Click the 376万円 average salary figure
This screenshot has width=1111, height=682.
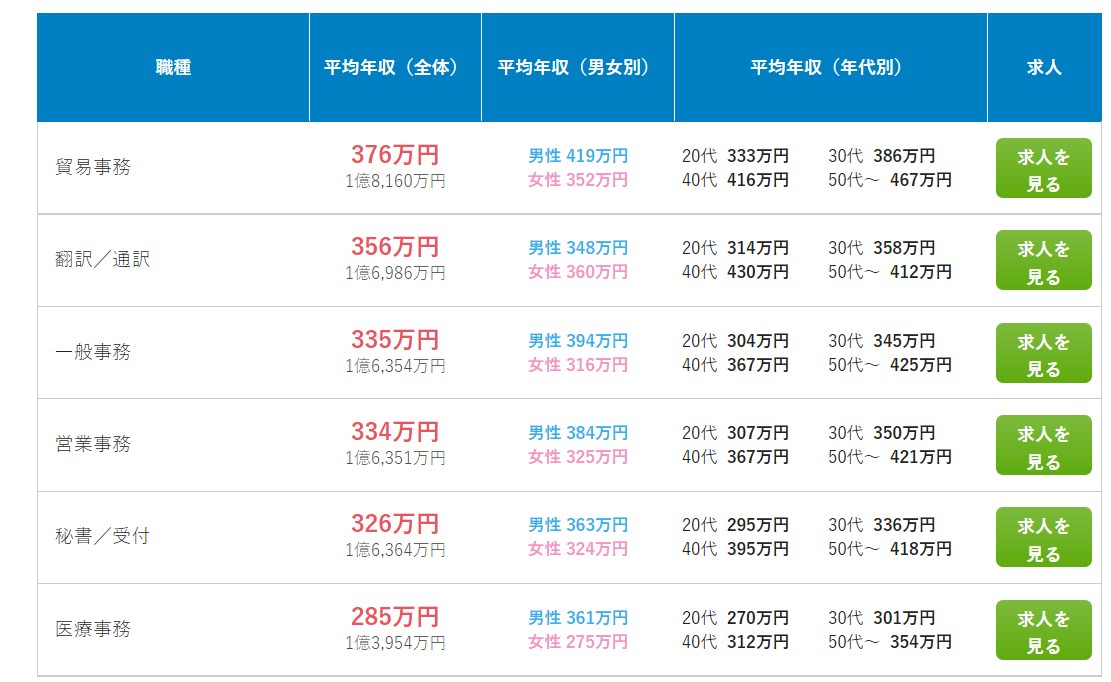click(395, 155)
